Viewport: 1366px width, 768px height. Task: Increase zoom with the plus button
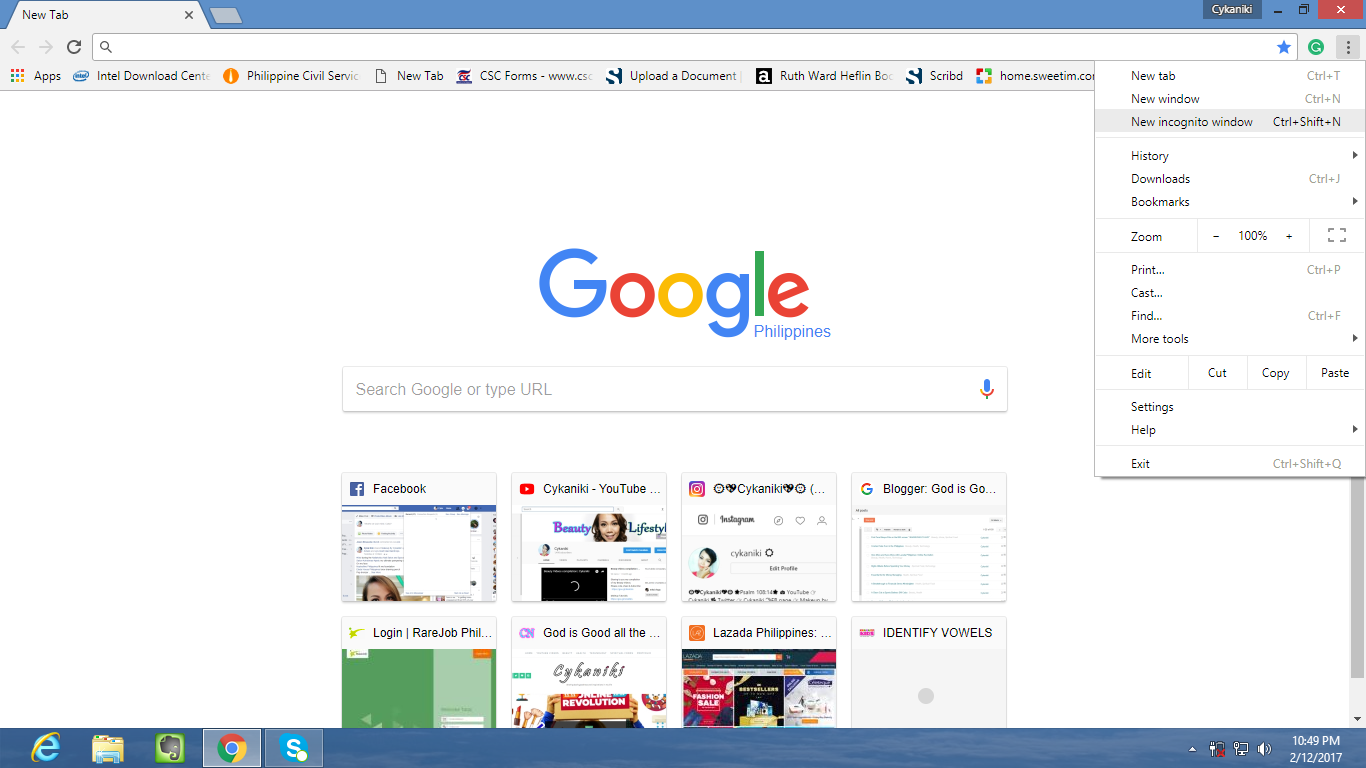[1289, 236]
